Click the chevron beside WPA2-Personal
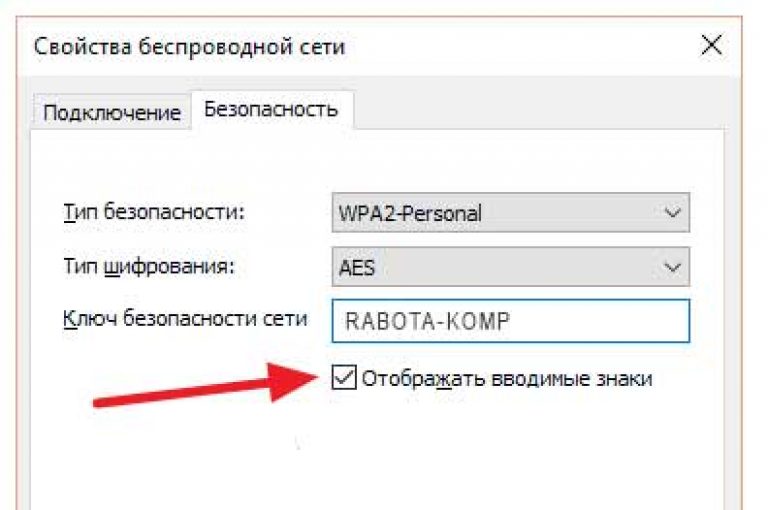Screen dimensions: 768x510 (672, 213)
